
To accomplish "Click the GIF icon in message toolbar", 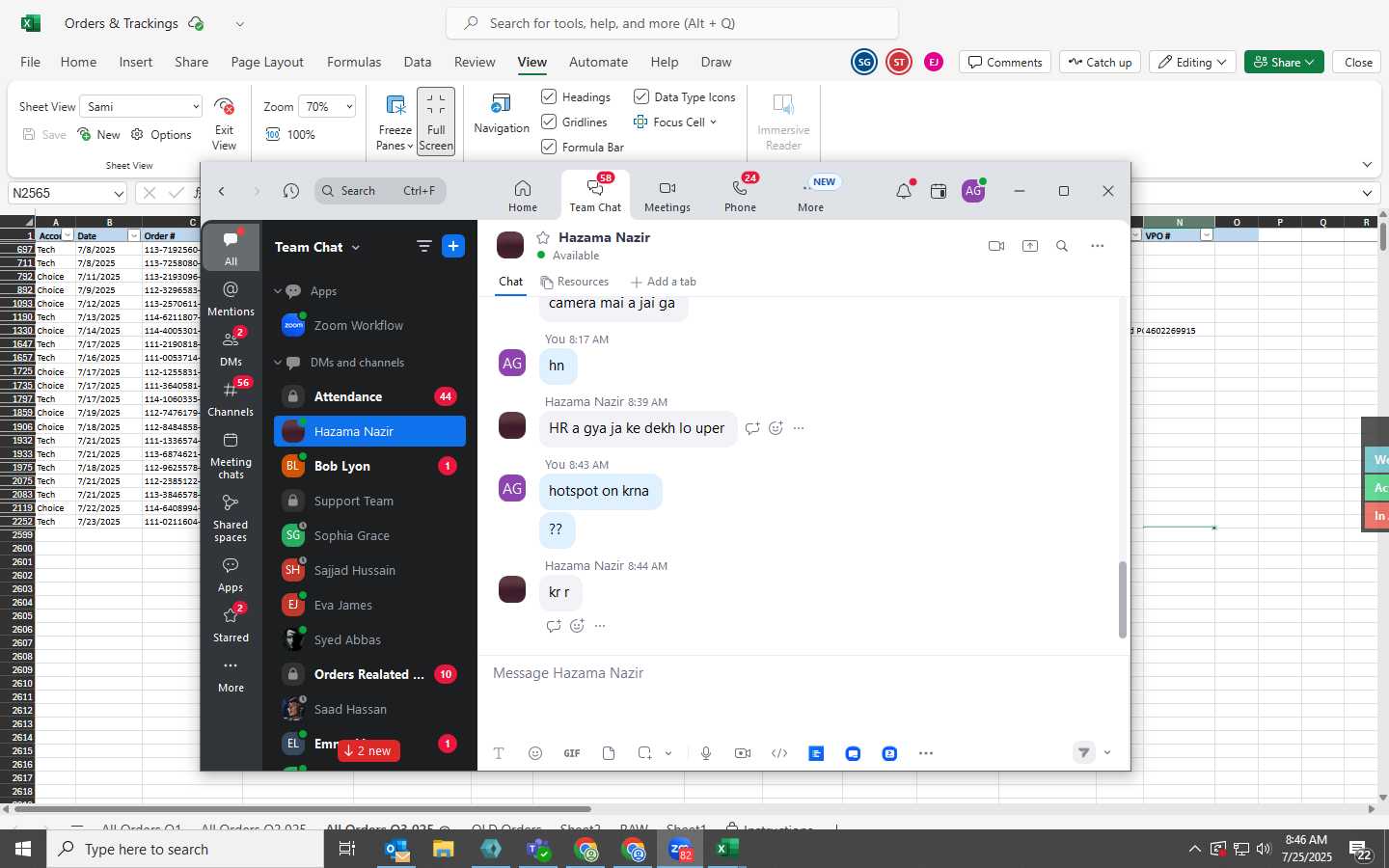I will click(572, 753).
